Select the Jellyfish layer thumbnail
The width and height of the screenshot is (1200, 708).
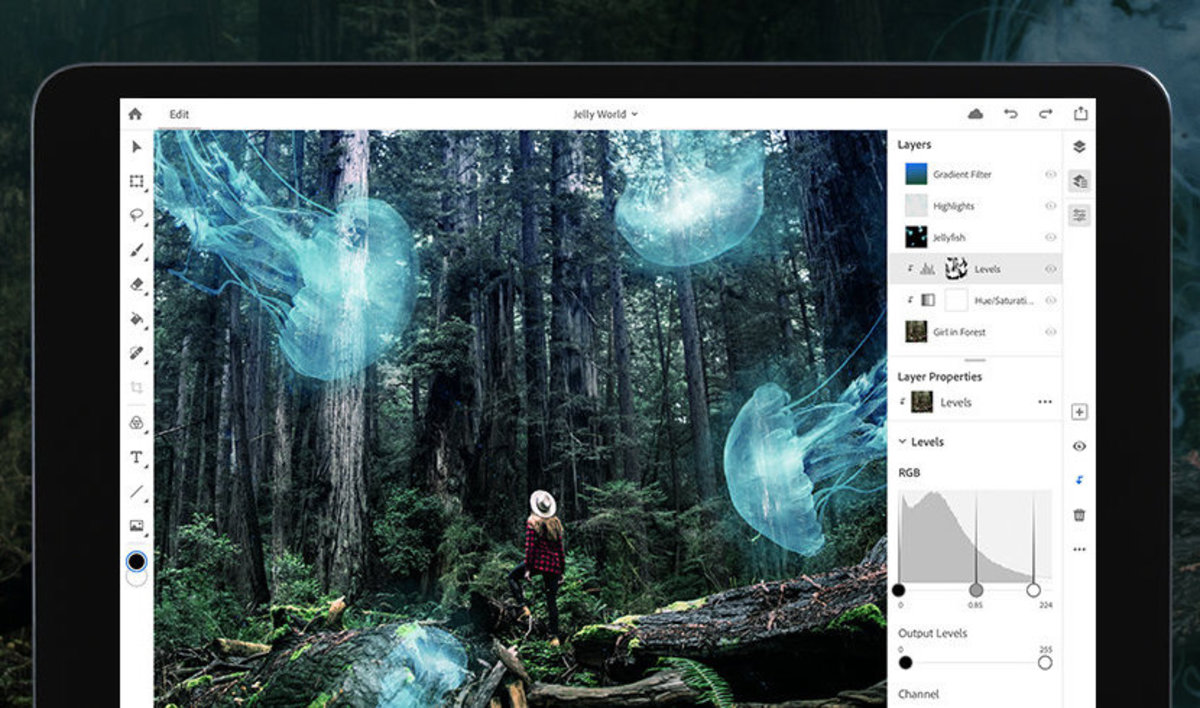click(916, 237)
